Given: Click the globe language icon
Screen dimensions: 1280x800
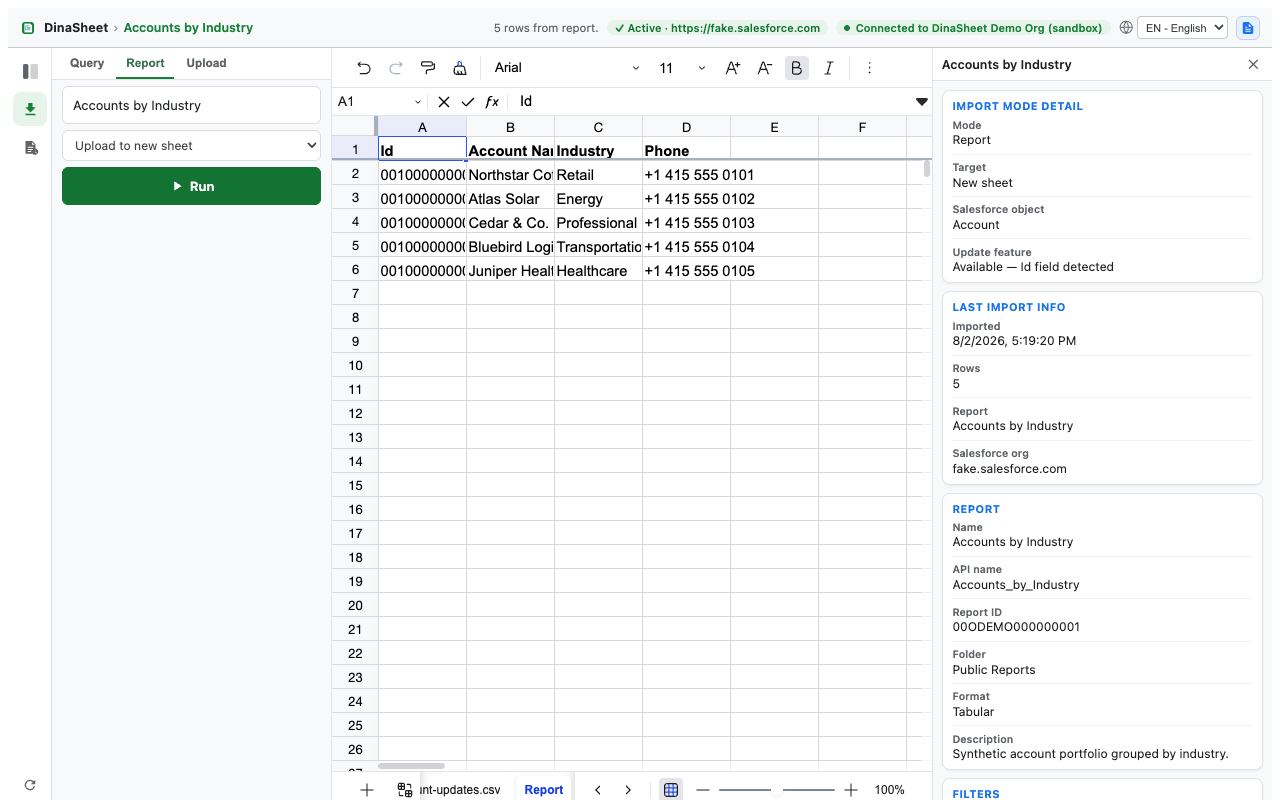Looking at the screenshot, I should point(1126,28).
